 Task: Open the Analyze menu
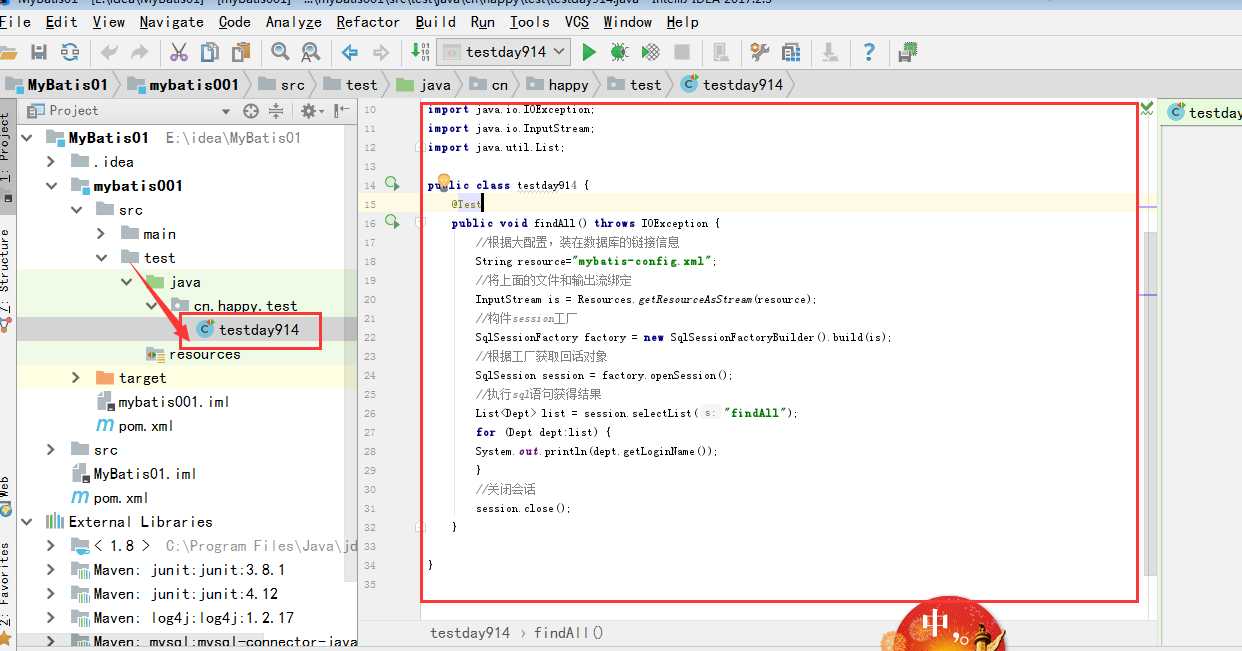tap(294, 22)
